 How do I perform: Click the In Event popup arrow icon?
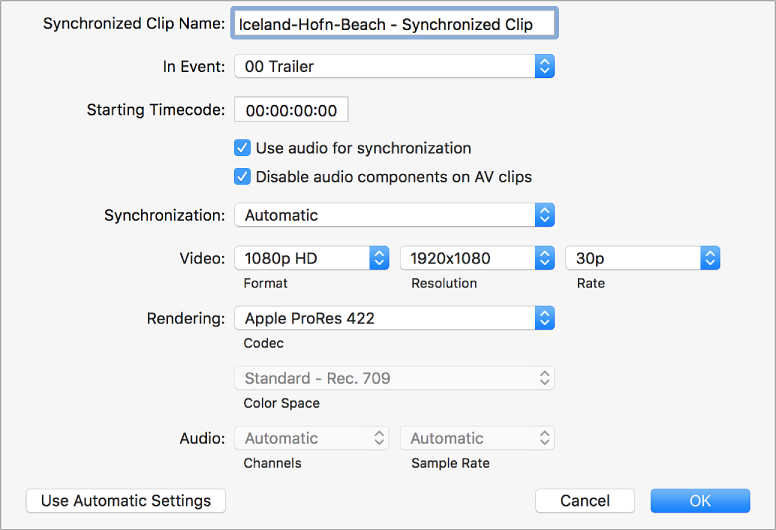[544, 66]
